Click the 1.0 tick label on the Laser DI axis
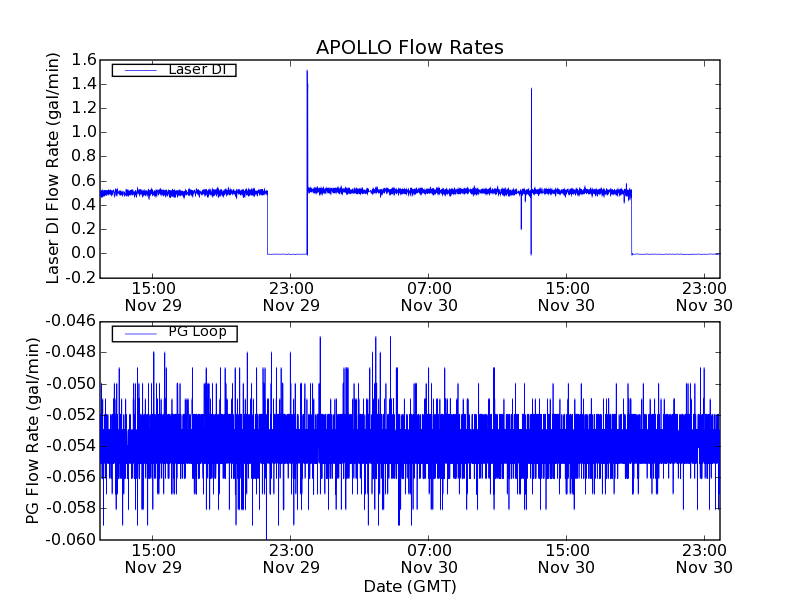This screenshot has height=600, width=800. (84, 132)
